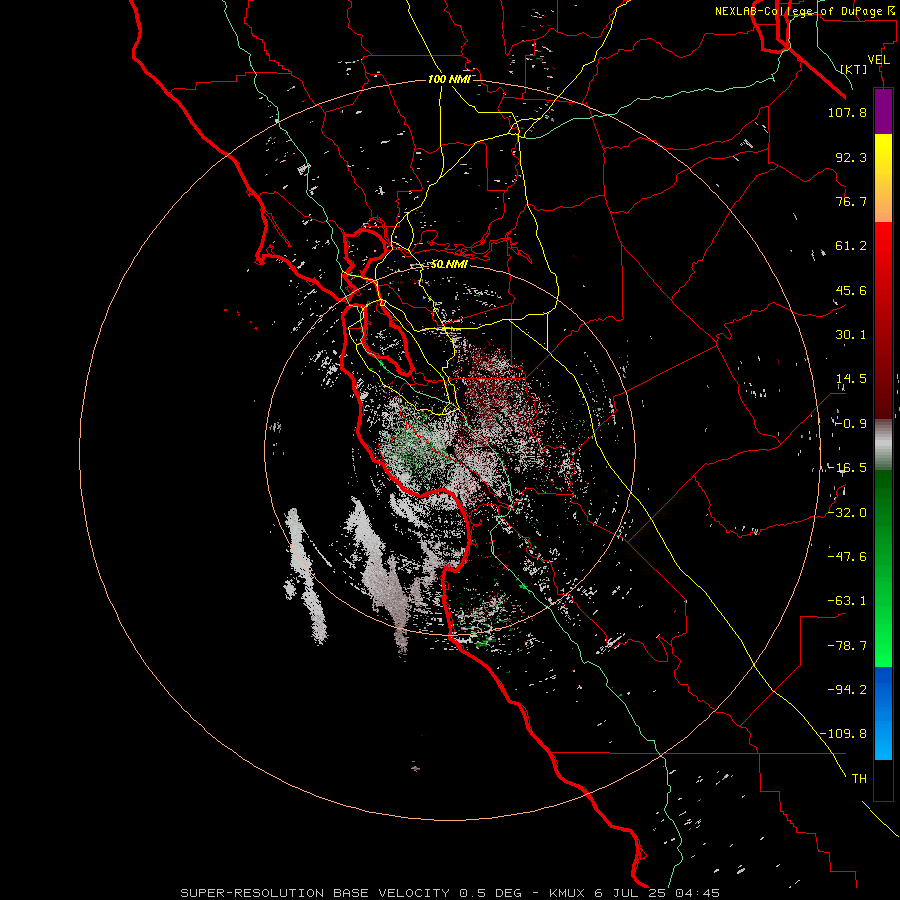Click the 30.1 velocity scale value
Screen dimensions: 900x900
click(x=851, y=335)
